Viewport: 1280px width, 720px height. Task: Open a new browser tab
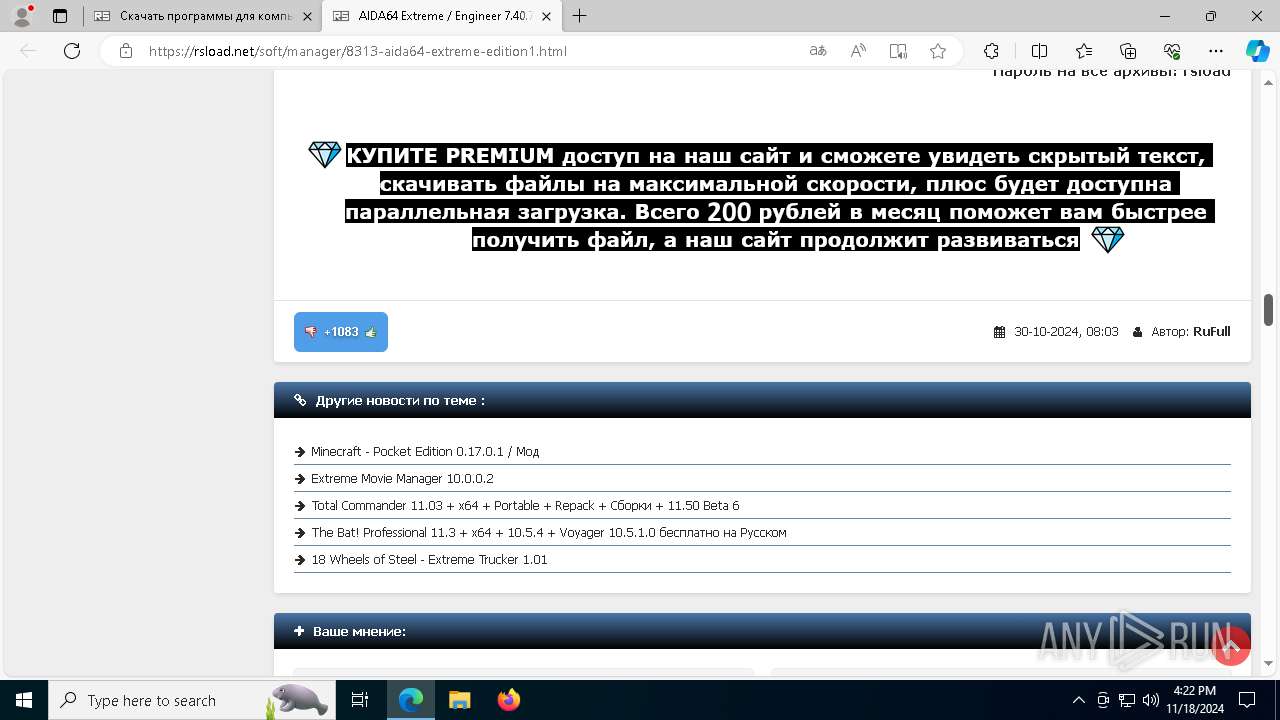pyautogui.click(x=579, y=16)
